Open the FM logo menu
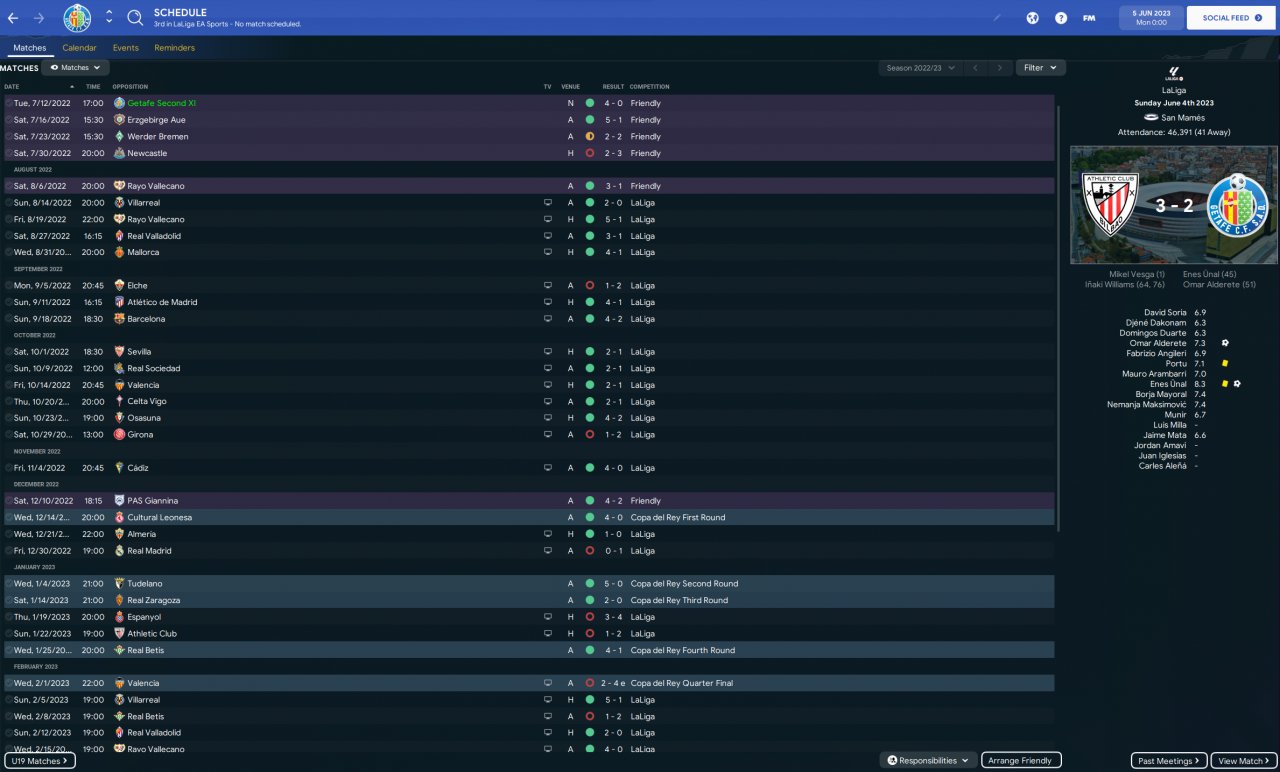Image resolution: width=1280 pixels, height=772 pixels. pyautogui.click(x=1089, y=18)
